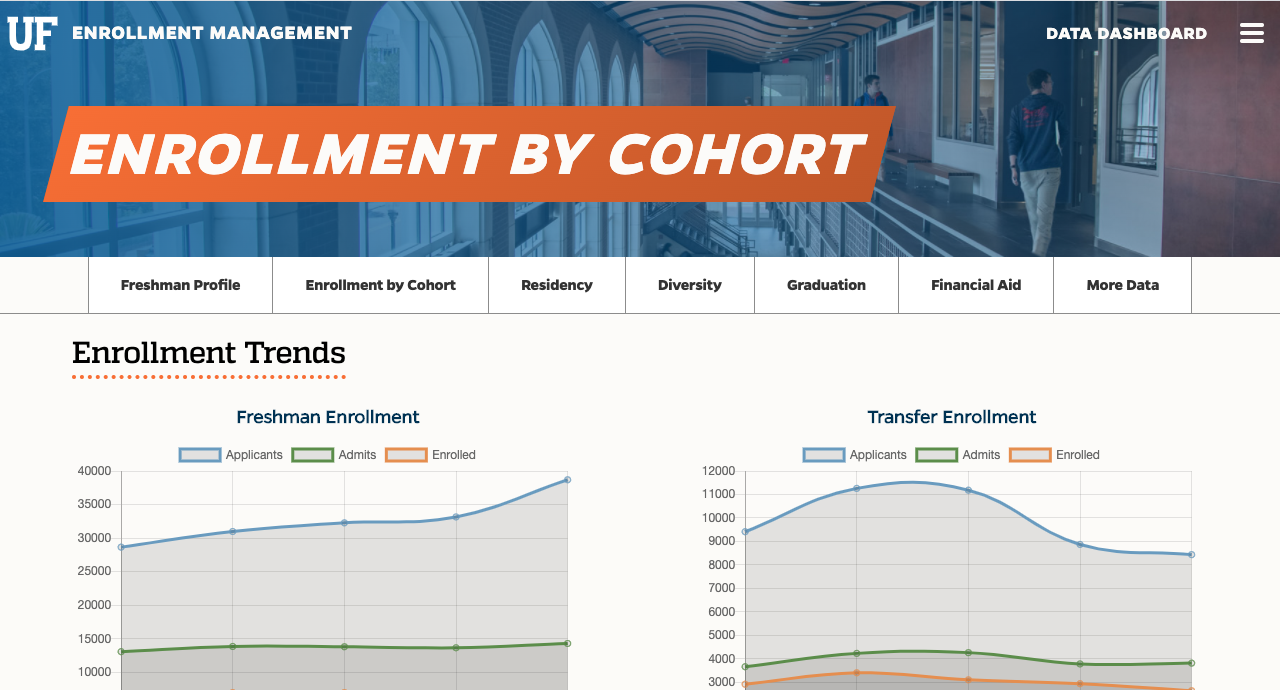Image resolution: width=1280 pixels, height=690 pixels.
Task: Open the hamburger menu icon
Action: [1252, 33]
